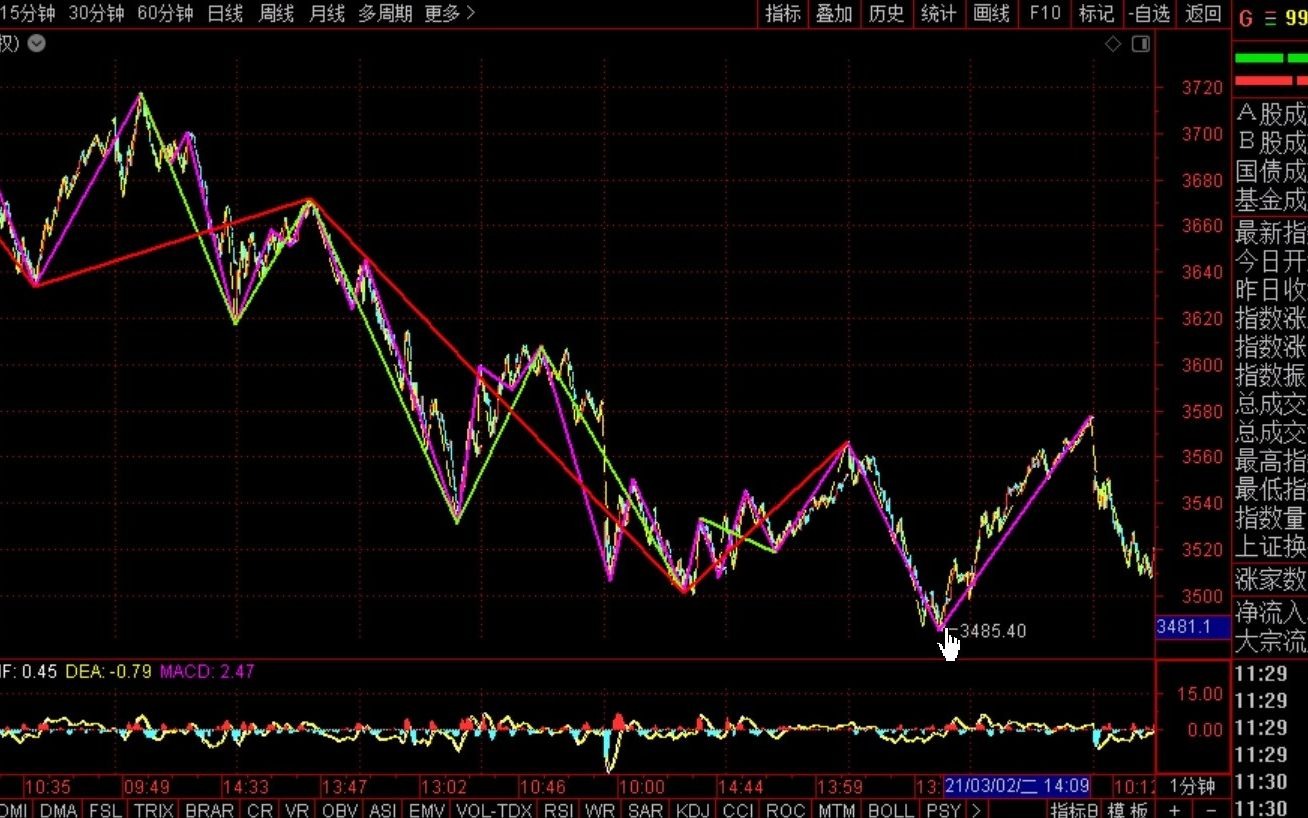Select the FSL indicator tab
Screen dimensions: 1308x818
point(106,809)
